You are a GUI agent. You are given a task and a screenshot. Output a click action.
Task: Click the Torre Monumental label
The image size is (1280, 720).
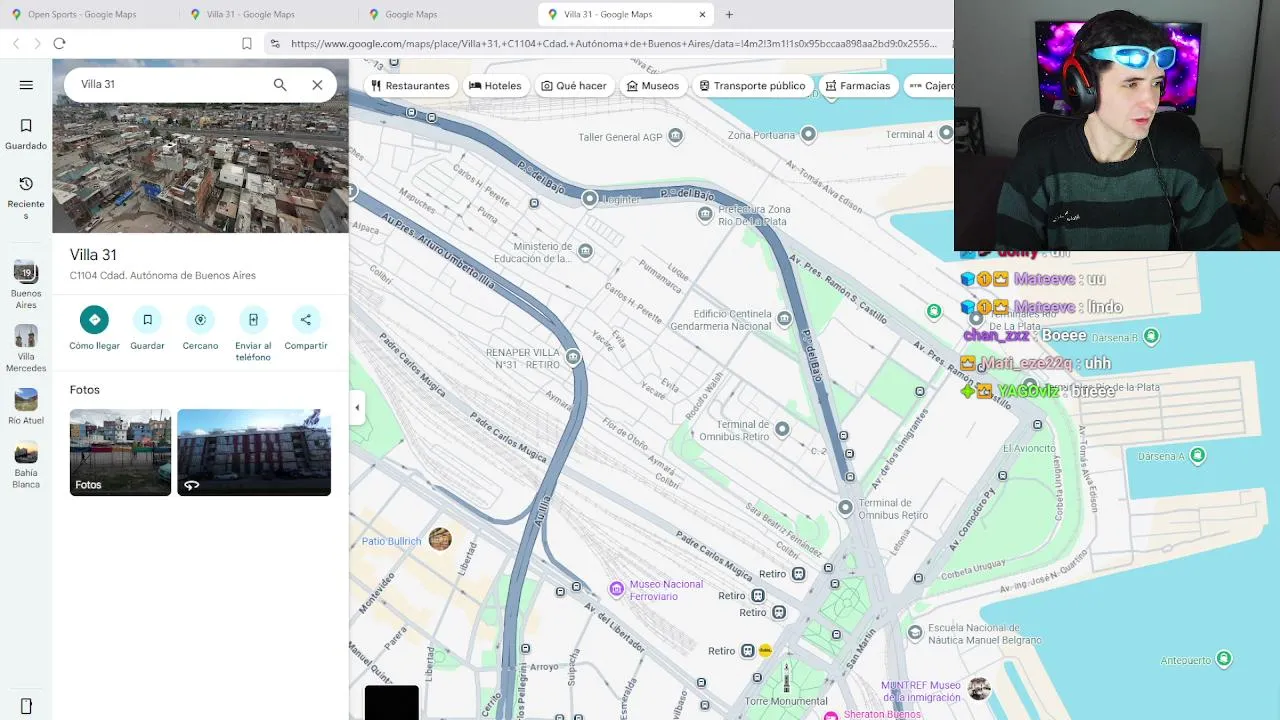786,702
